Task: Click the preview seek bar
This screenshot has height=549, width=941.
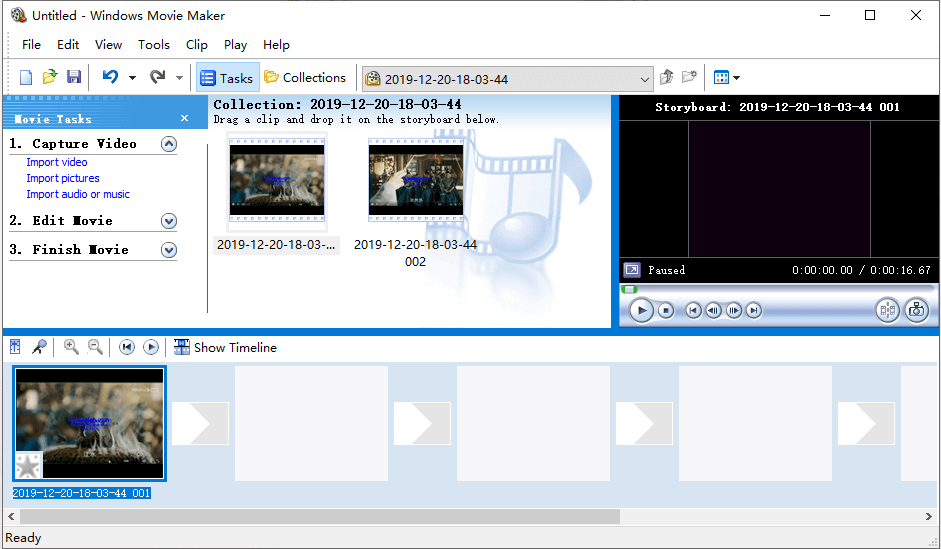Action: pos(778,289)
